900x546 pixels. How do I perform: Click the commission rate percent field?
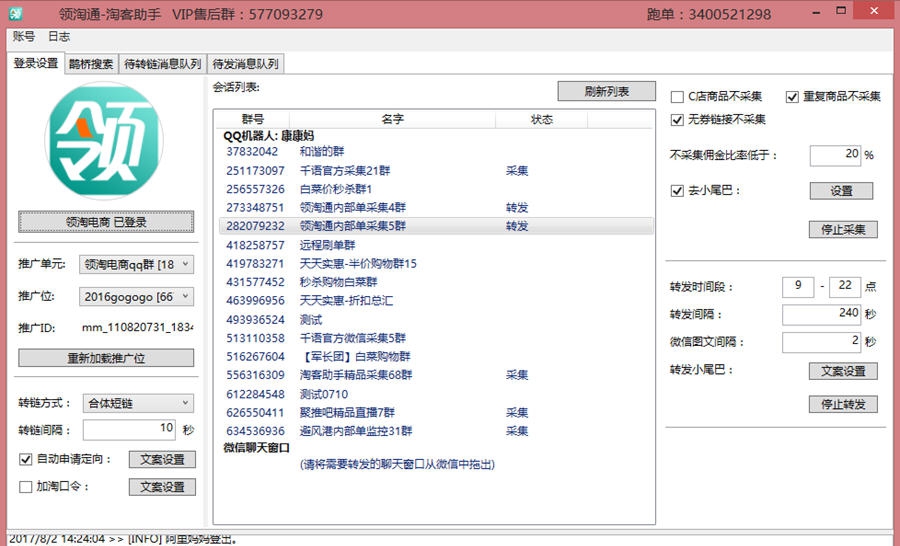click(x=835, y=155)
